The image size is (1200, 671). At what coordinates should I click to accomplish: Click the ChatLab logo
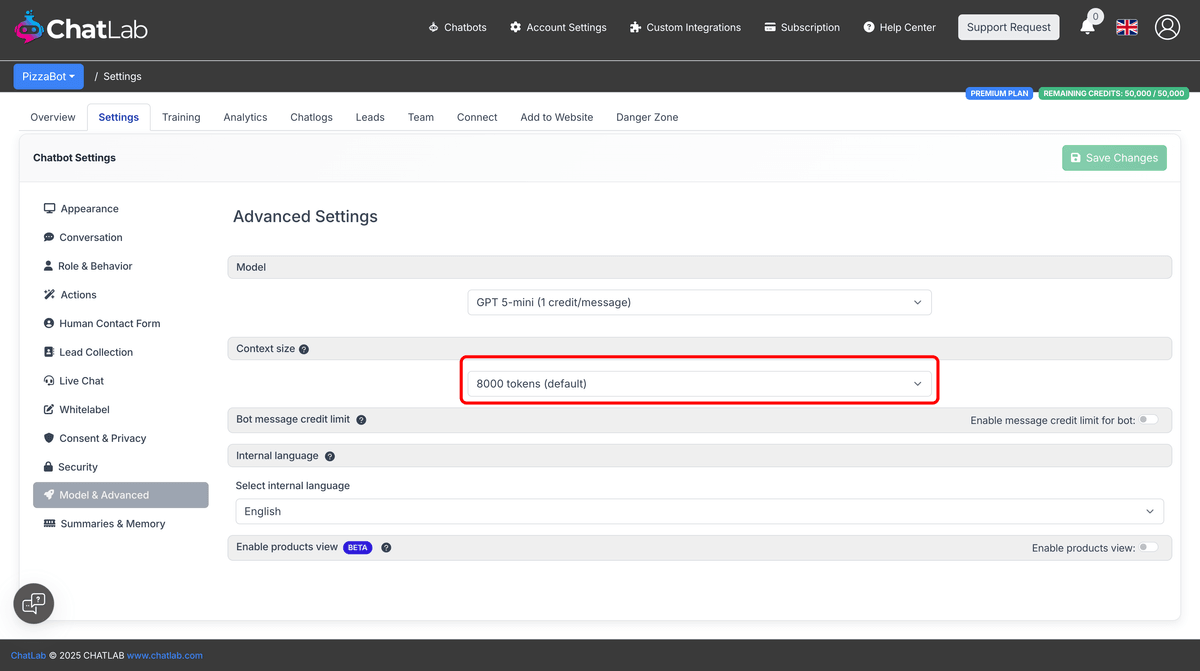80,27
